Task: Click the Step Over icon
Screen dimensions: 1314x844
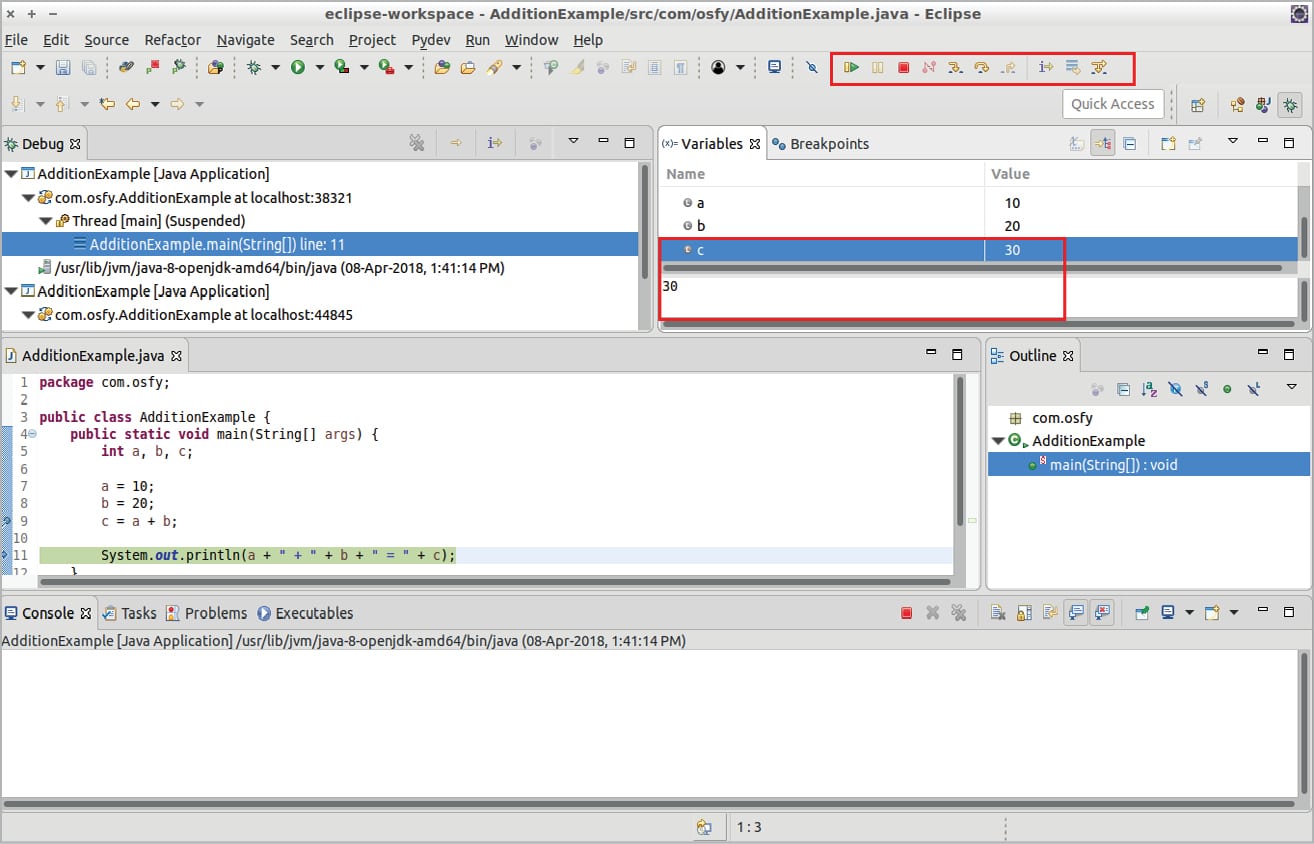Action: point(981,68)
